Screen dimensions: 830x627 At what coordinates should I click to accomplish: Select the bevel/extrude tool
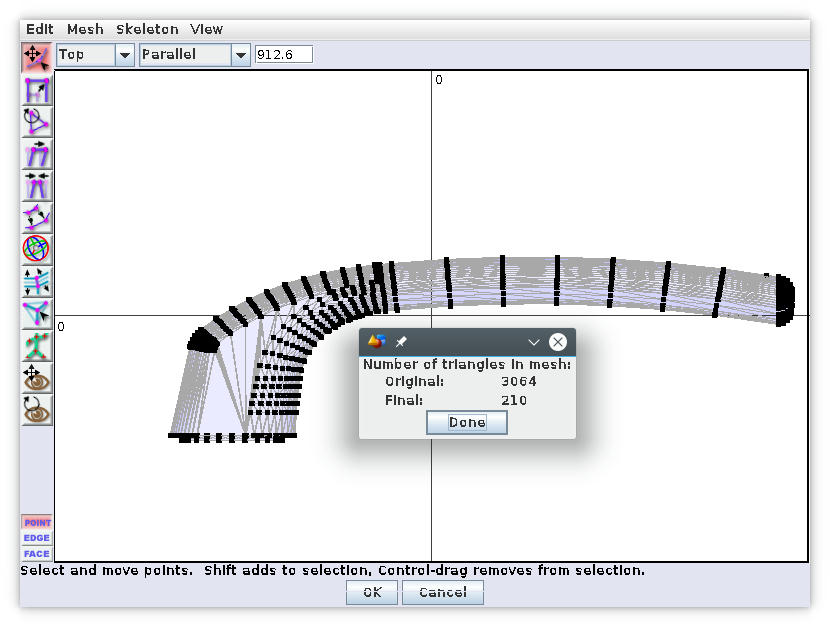(x=37, y=281)
